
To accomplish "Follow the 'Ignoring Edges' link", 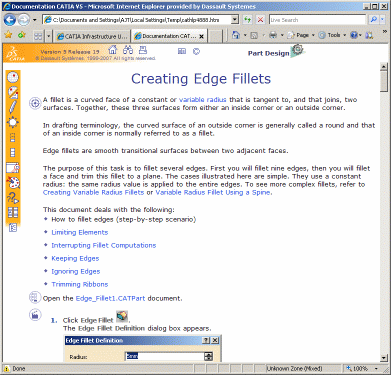I will coord(76,271).
